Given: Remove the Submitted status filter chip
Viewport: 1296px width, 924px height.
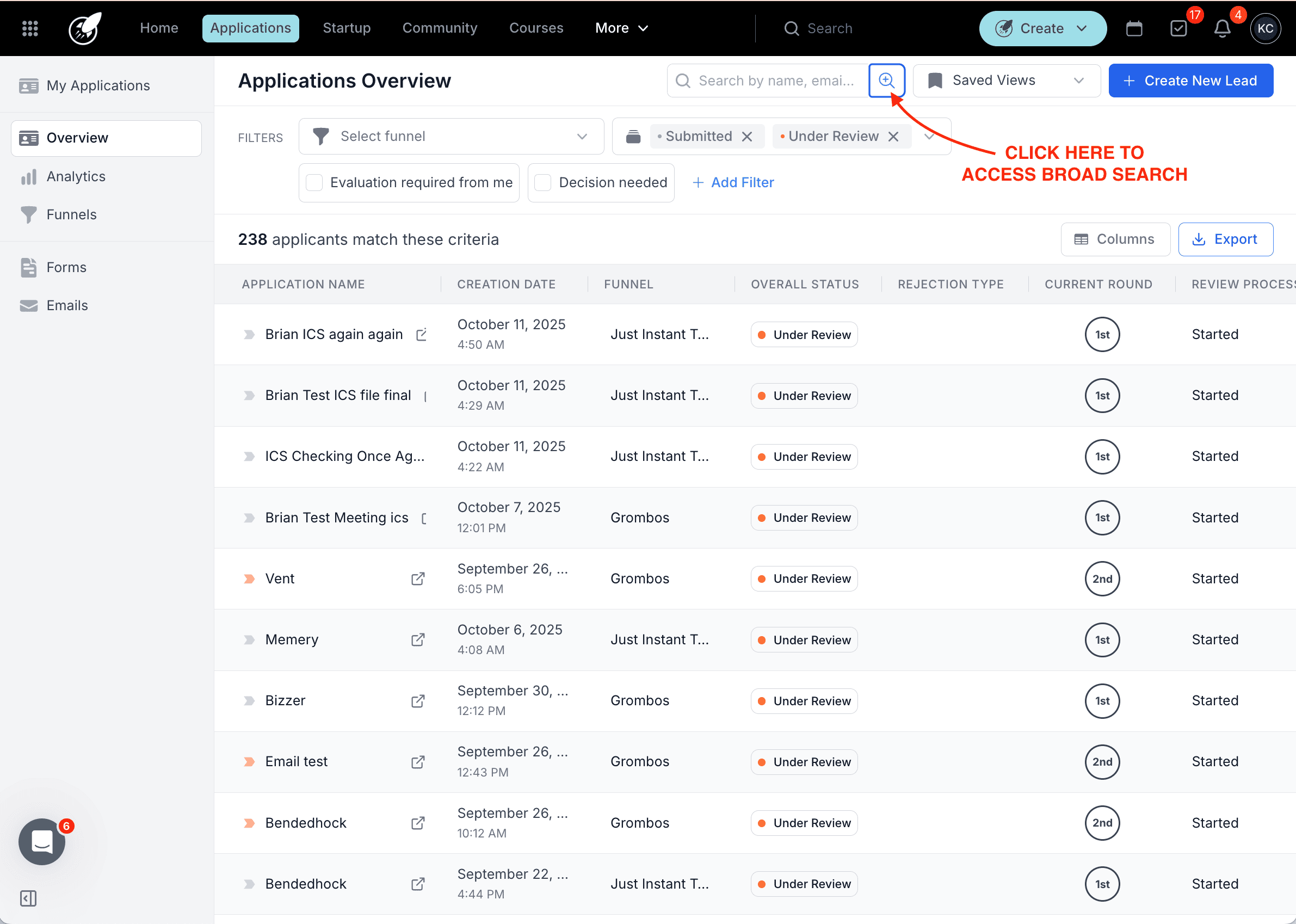Looking at the screenshot, I should point(747,137).
